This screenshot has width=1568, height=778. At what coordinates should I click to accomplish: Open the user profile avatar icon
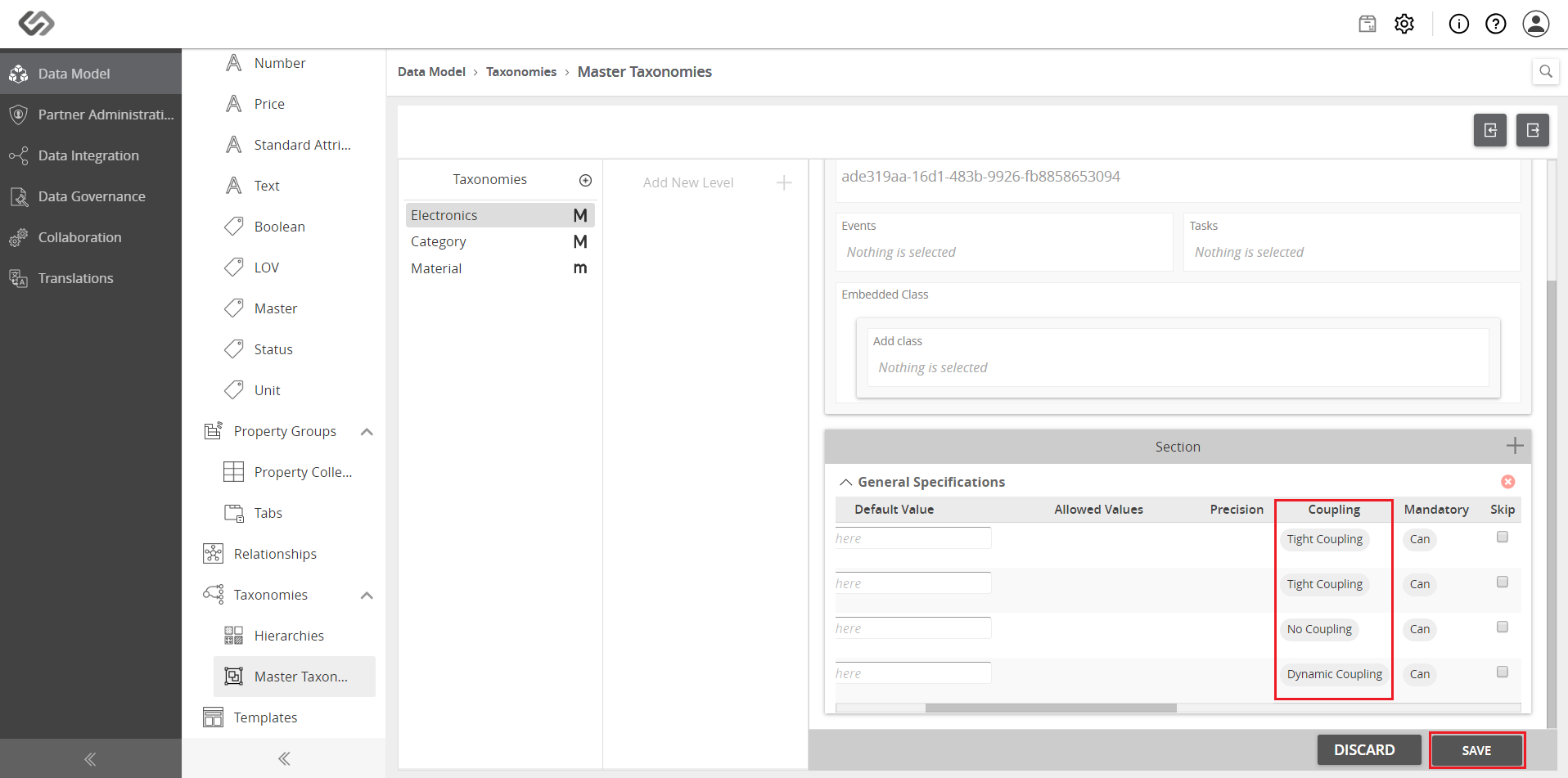point(1536,24)
